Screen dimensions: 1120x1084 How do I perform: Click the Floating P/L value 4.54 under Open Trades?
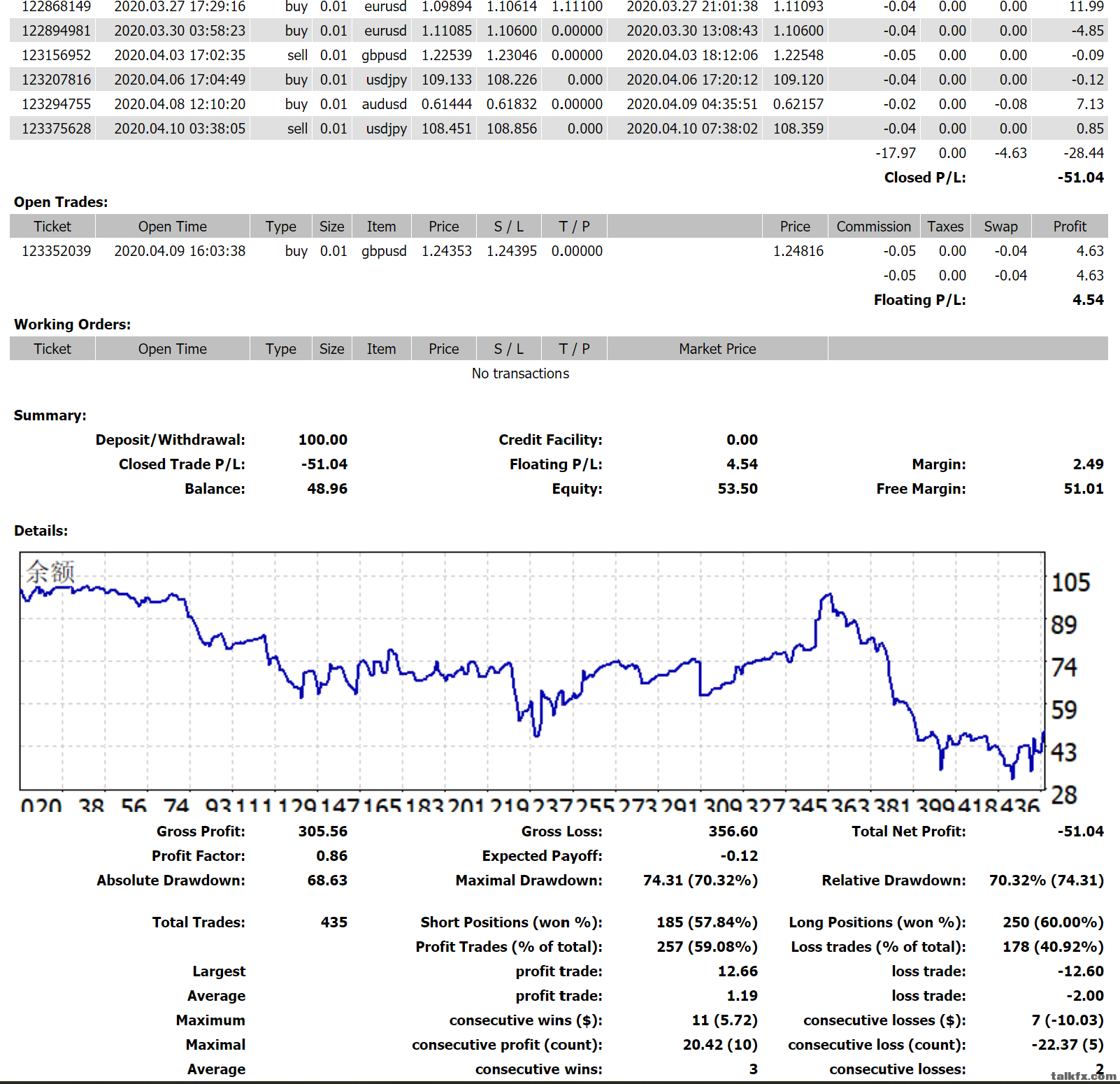pyautogui.click(x=1088, y=300)
